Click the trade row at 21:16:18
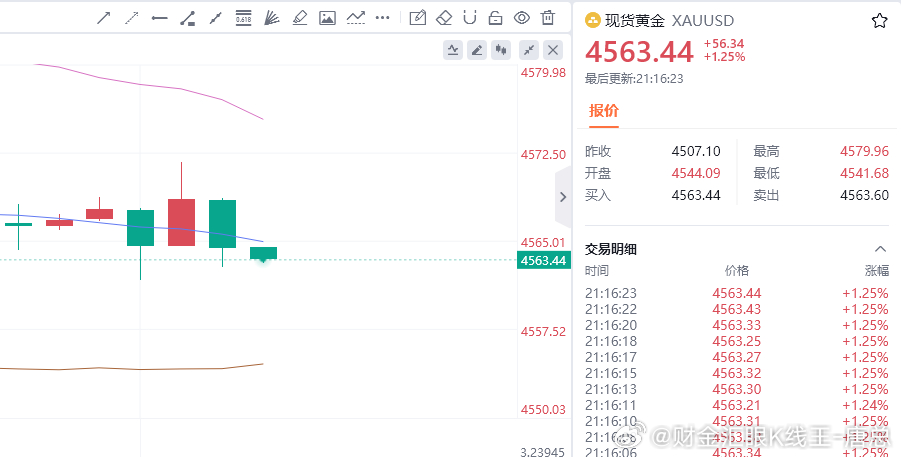Screen dimensions: 901x457 click(737, 341)
